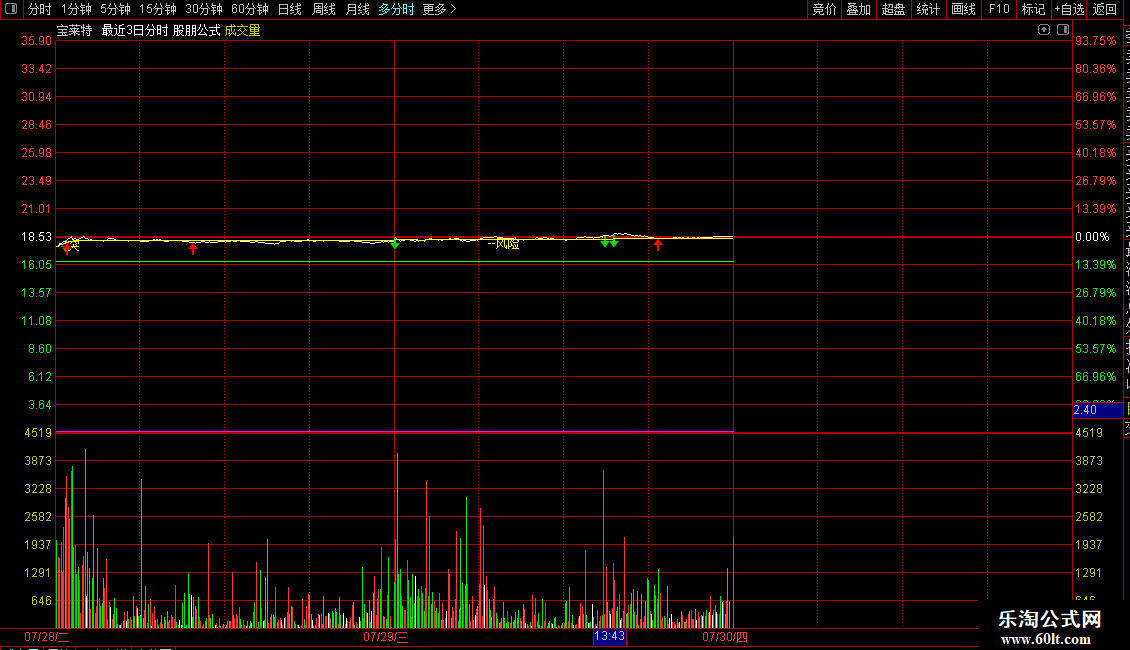Switch to the 30分钟 chart tab

(204, 9)
